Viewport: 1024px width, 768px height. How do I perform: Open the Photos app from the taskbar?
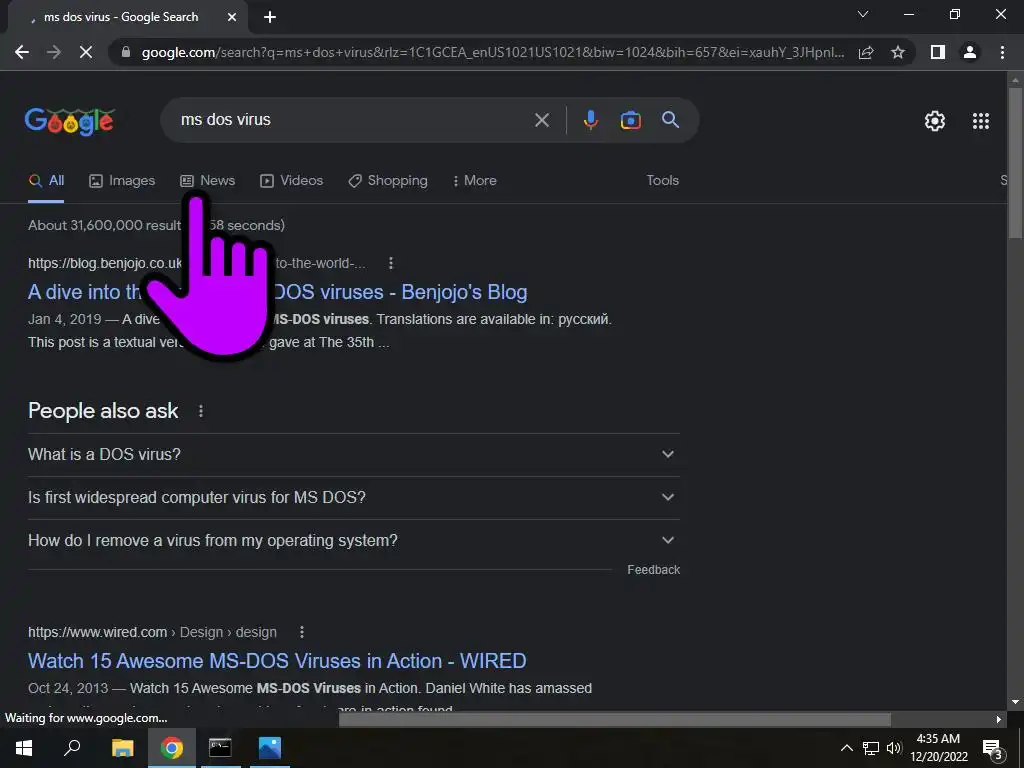(x=269, y=748)
